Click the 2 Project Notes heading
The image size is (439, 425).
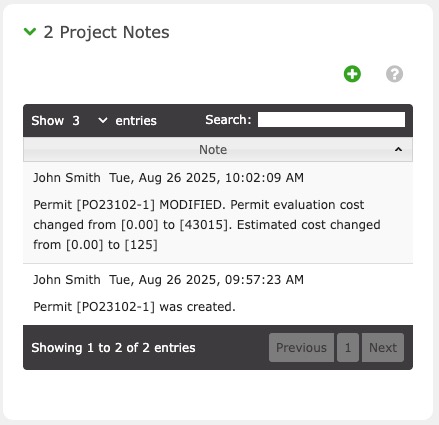[x=106, y=32]
